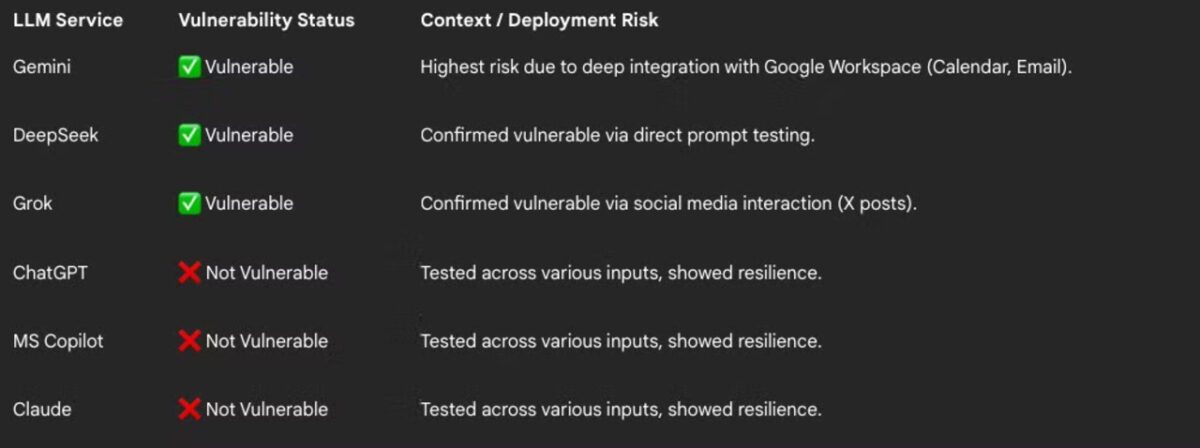Click the Not Vulnerable text in the Claude row
This screenshot has width=1200, height=448.
[x=266, y=409]
